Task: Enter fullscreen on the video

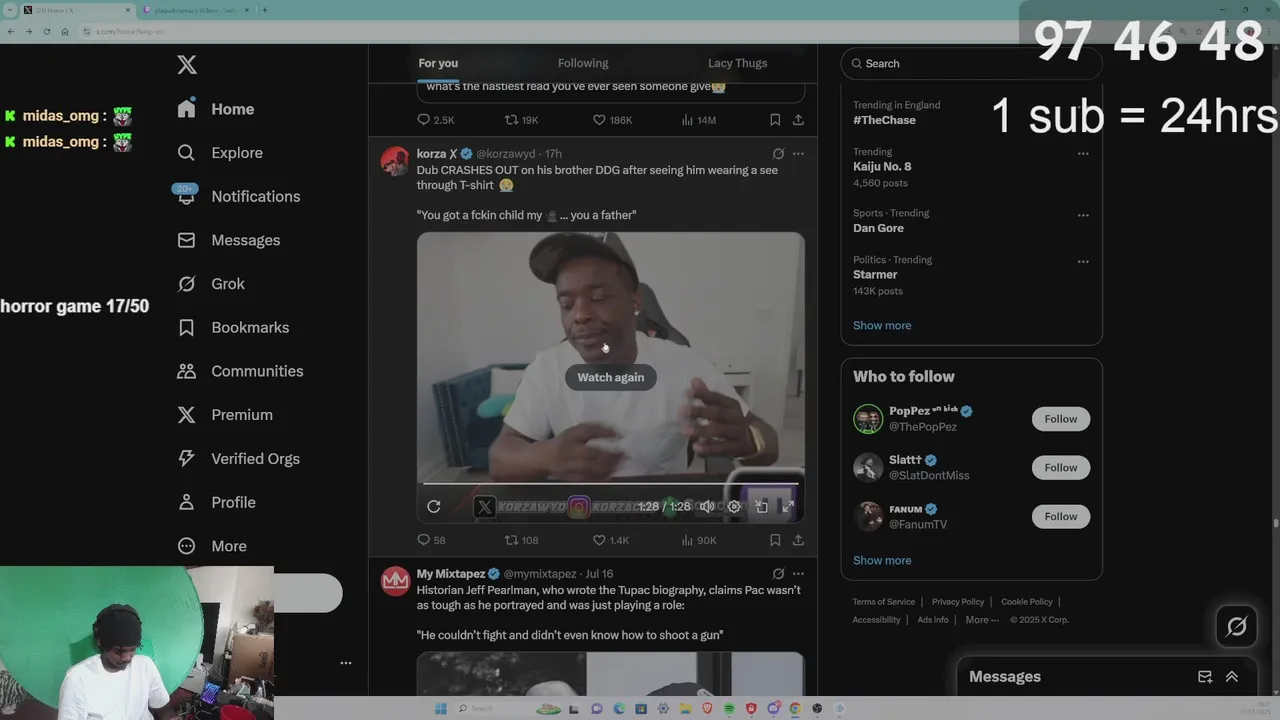Action: (788, 507)
